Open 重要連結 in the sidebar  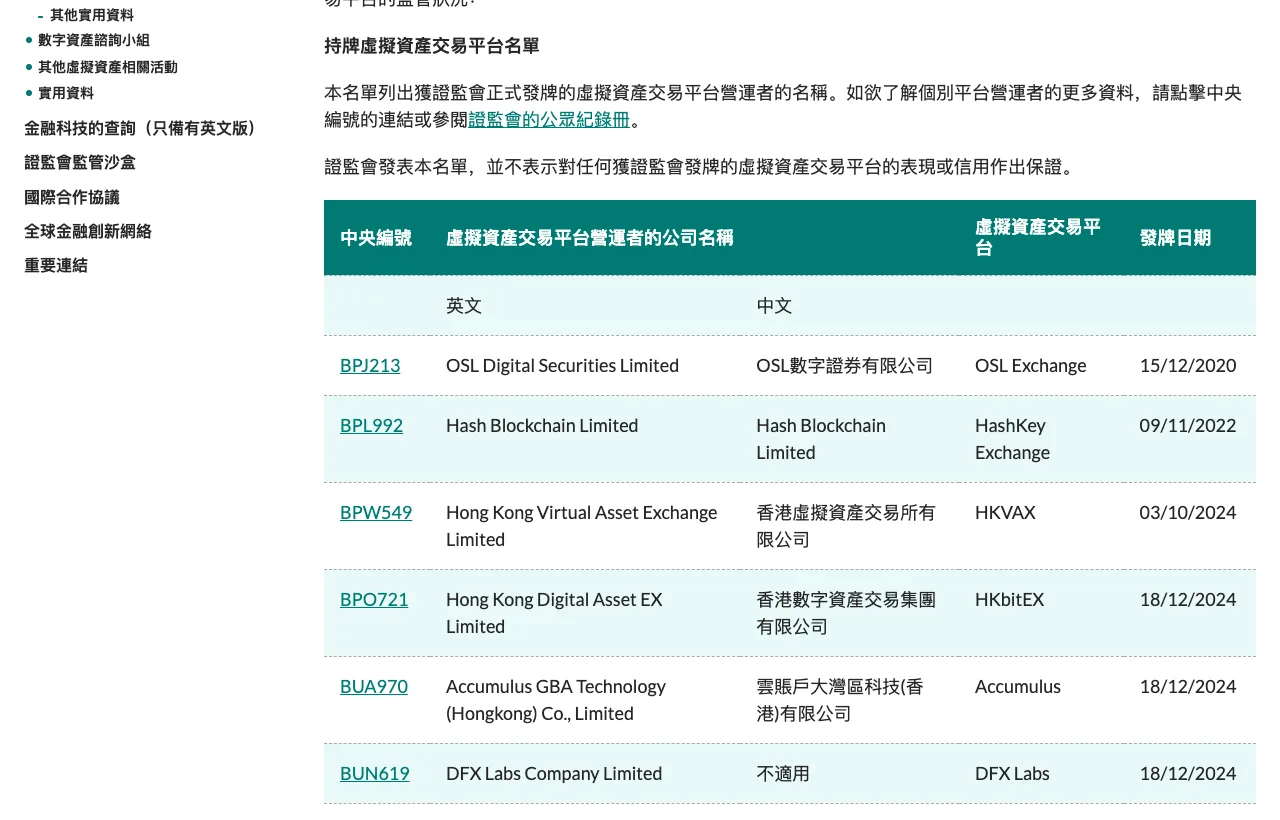click(56, 265)
